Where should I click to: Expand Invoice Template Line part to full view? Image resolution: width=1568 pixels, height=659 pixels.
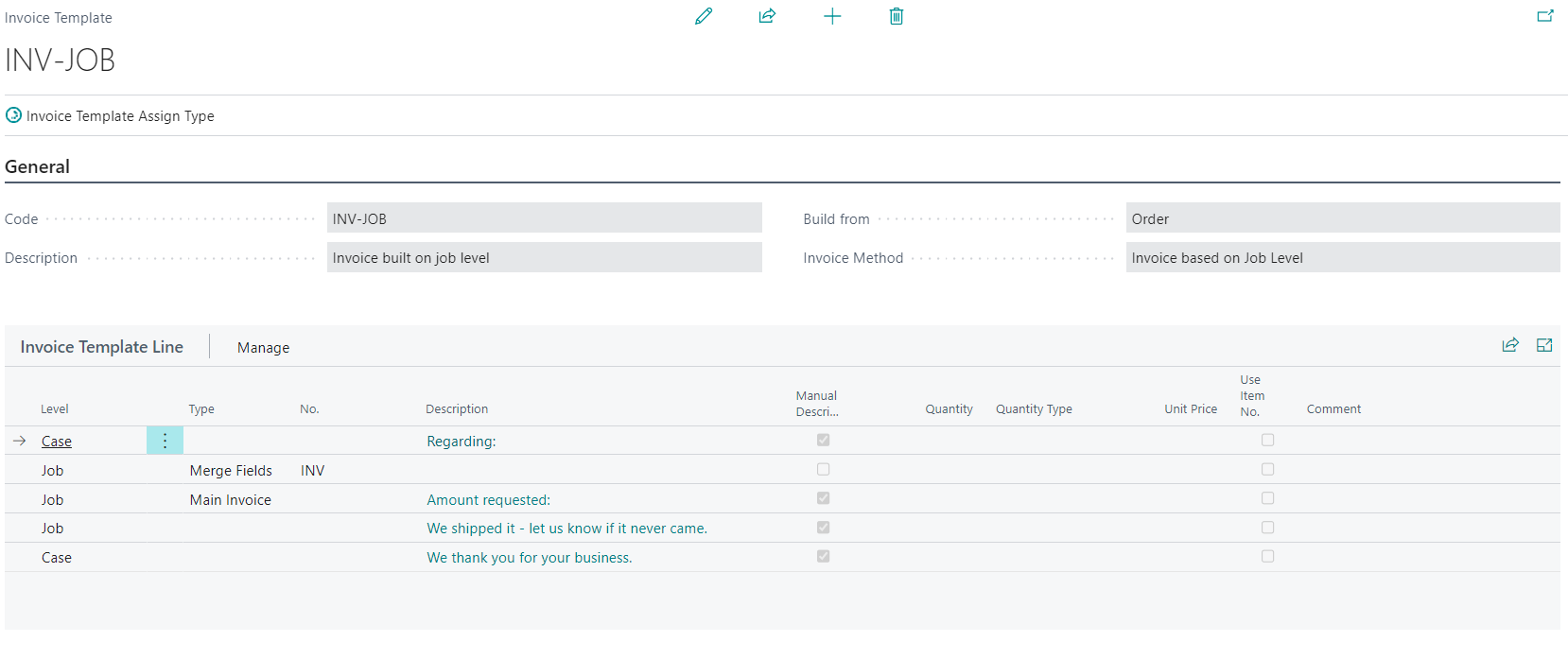[x=1544, y=345]
